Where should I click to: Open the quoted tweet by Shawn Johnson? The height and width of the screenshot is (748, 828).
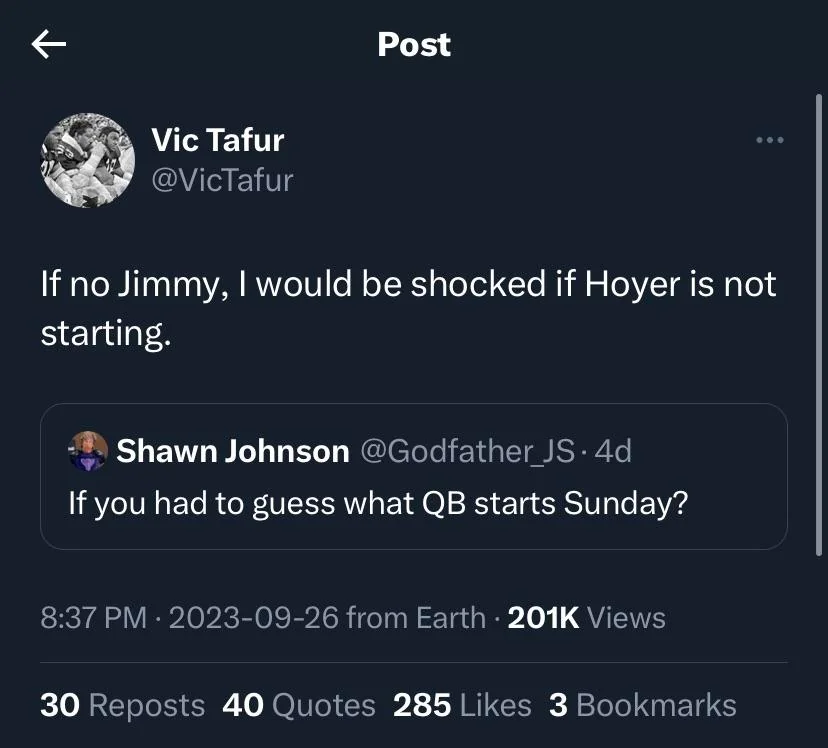coord(413,475)
